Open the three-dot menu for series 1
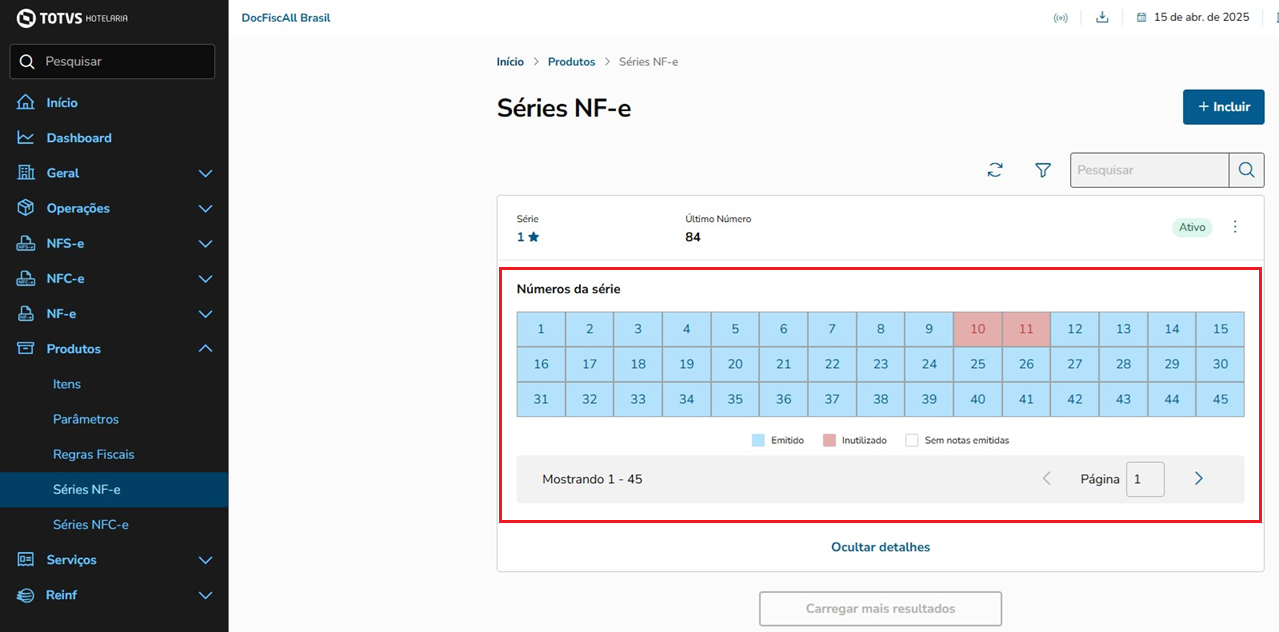Screen dimensions: 1279x632 pos(1235,227)
